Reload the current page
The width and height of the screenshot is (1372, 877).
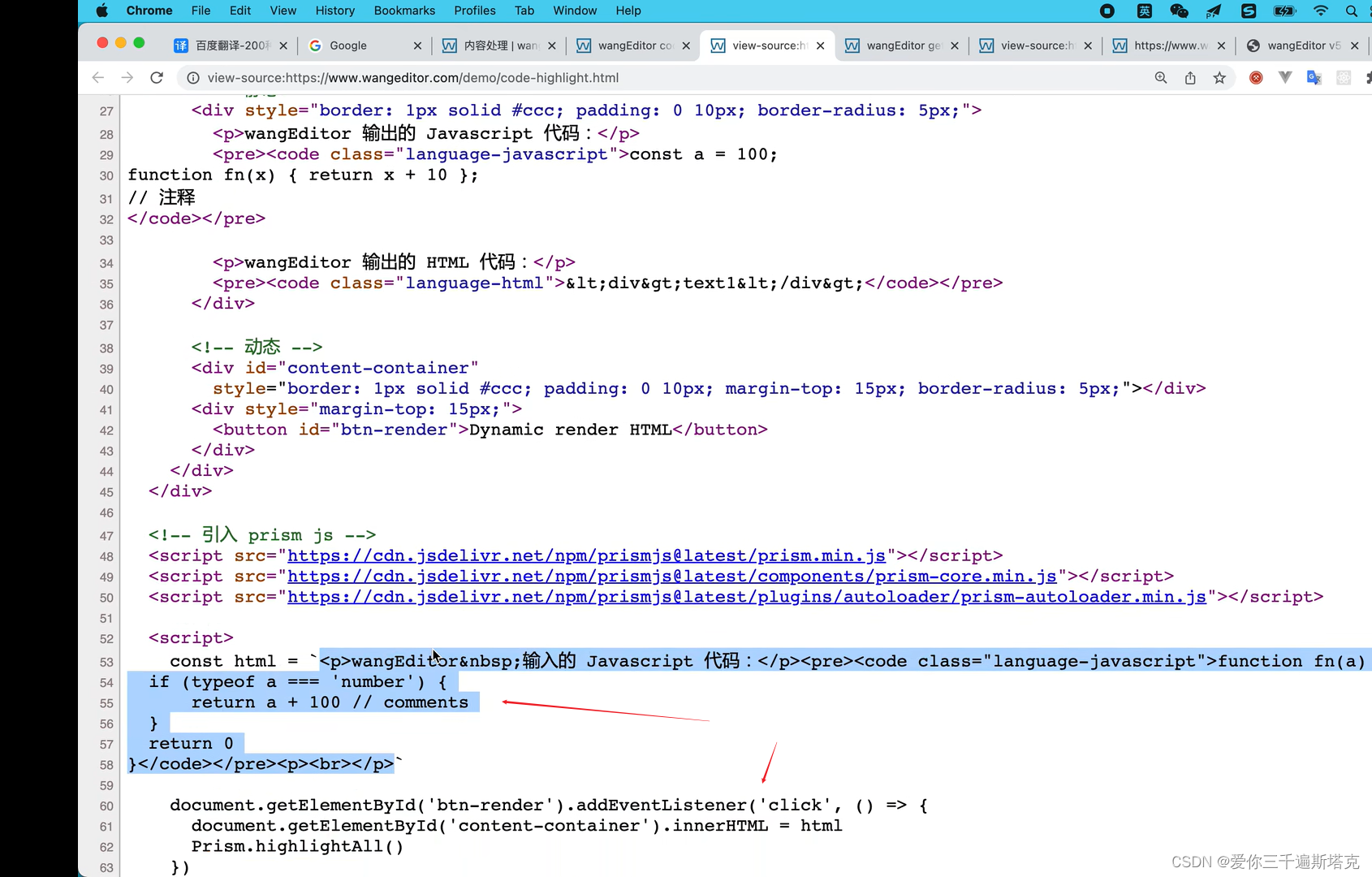(157, 78)
